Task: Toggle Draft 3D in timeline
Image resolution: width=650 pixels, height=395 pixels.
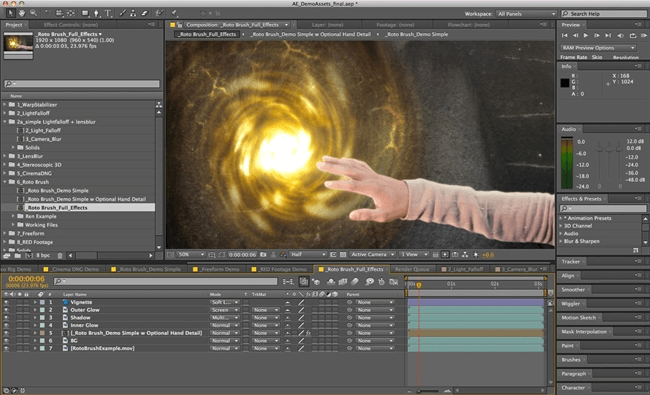Action: [316, 282]
